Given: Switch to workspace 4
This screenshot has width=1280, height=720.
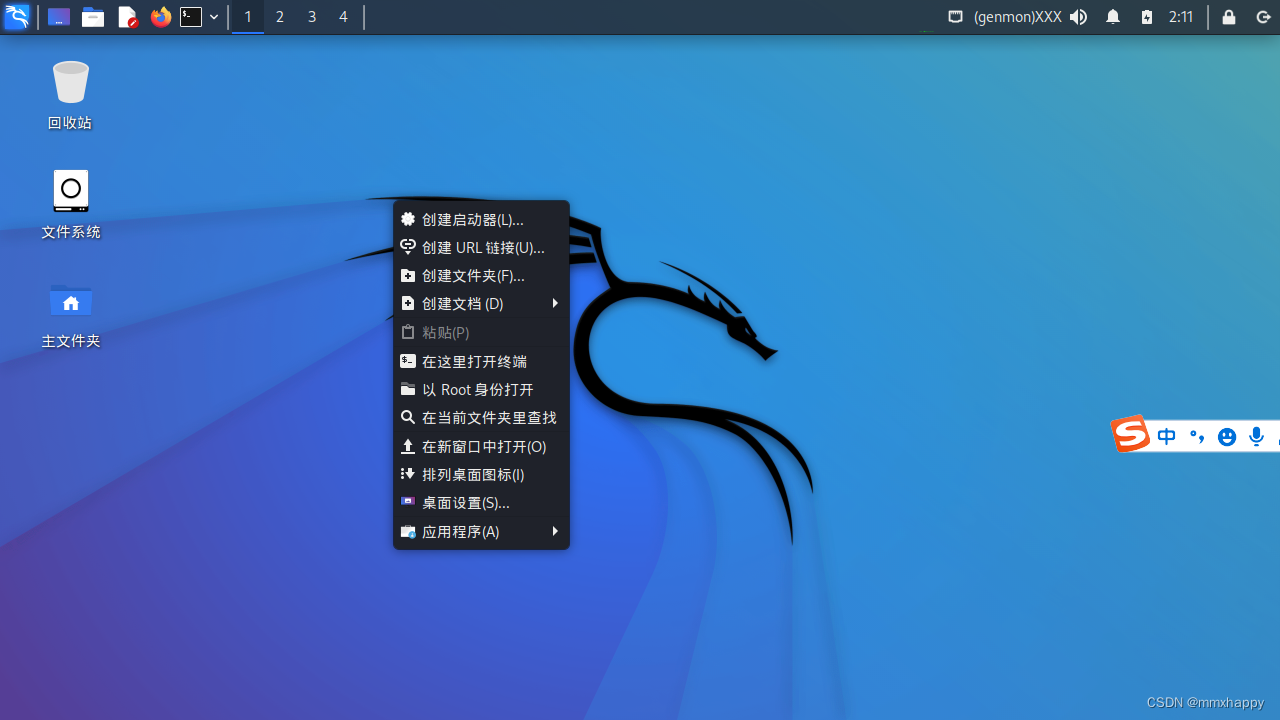Looking at the screenshot, I should click(x=343, y=17).
